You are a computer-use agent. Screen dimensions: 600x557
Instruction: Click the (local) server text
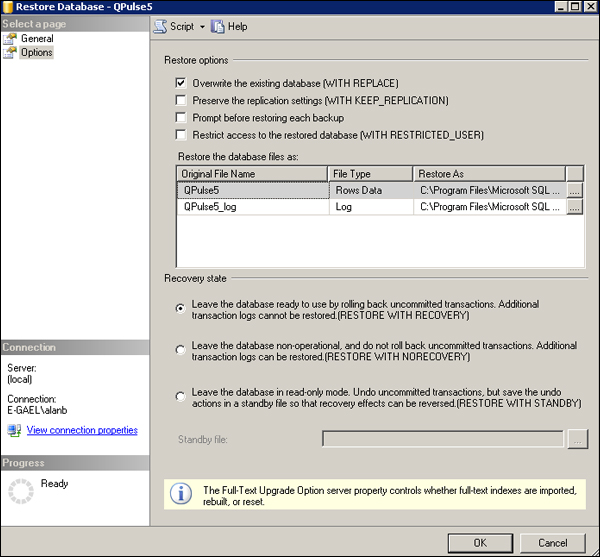tap(20, 379)
